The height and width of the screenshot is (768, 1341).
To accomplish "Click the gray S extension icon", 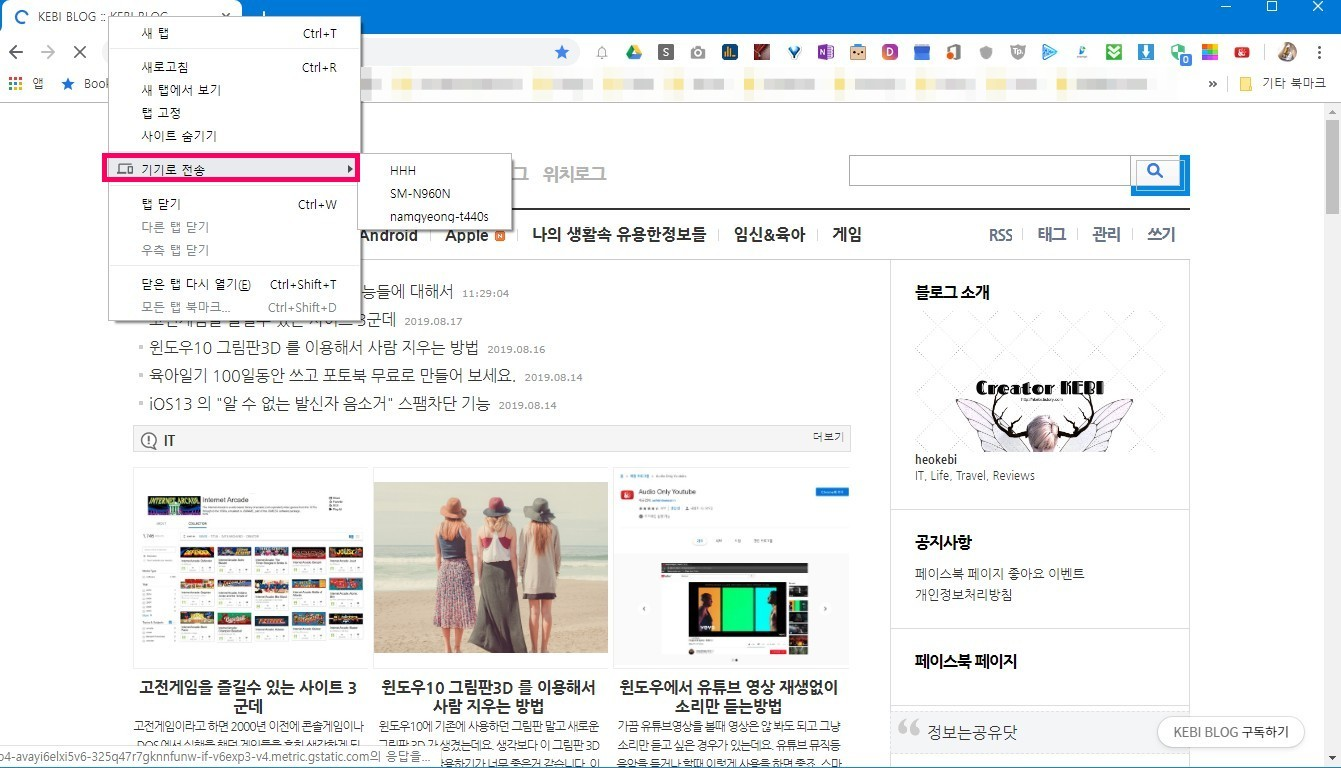I will coord(666,52).
